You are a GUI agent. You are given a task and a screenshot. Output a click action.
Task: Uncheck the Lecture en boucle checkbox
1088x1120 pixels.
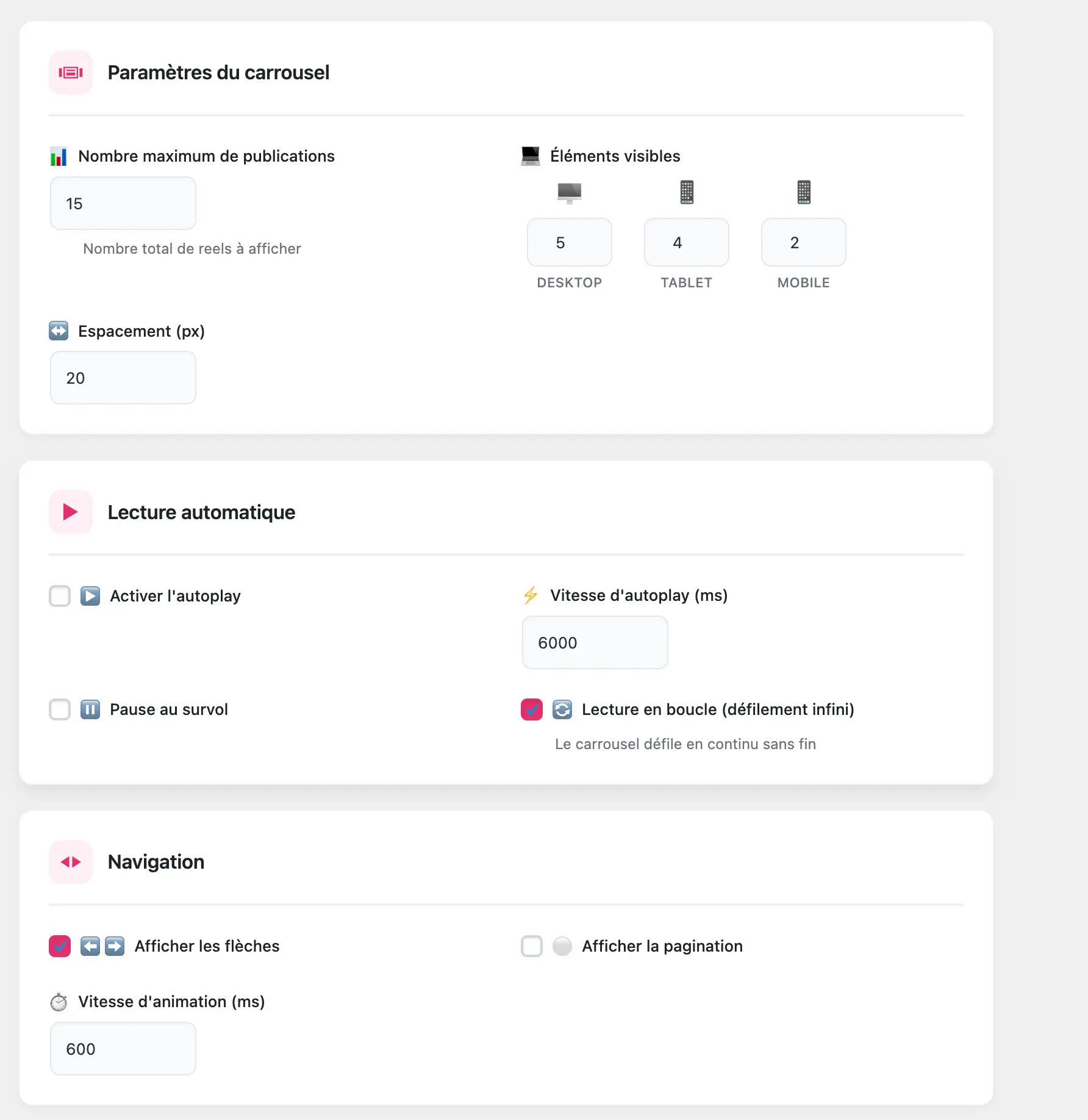(532, 709)
